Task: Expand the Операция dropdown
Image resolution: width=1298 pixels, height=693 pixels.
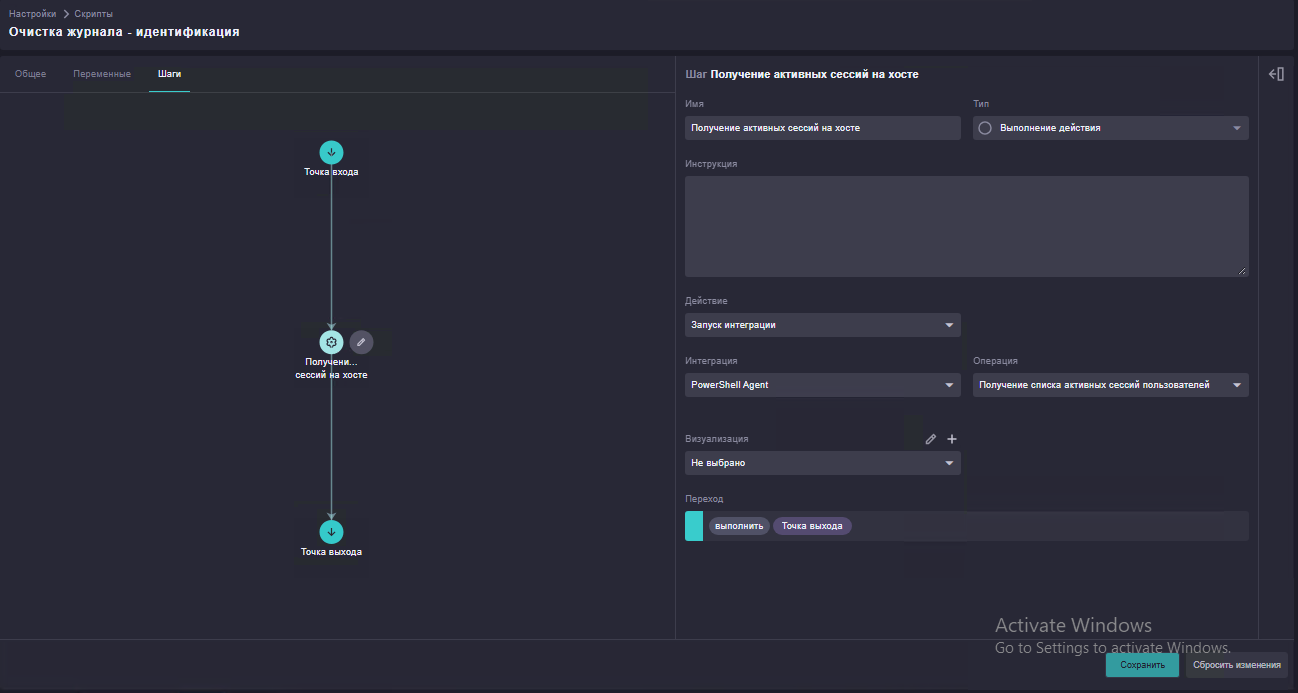Action: [x=1110, y=385]
